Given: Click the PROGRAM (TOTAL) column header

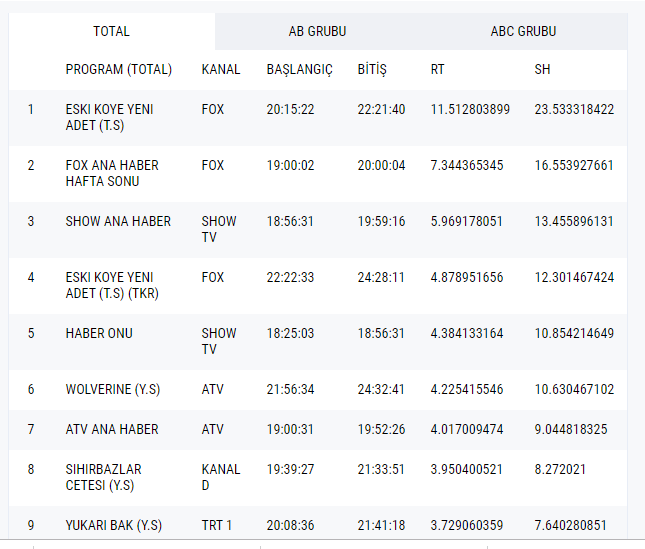Looking at the screenshot, I should pos(118,69).
